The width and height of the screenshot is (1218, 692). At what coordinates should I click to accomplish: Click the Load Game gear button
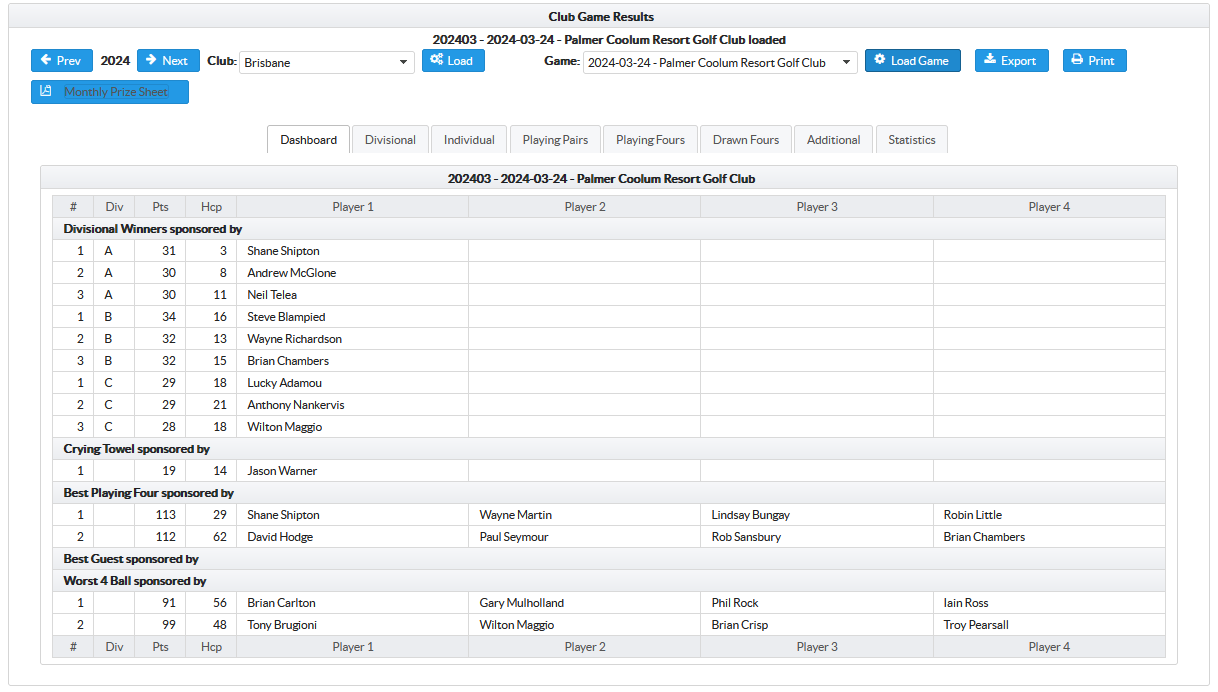point(912,61)
